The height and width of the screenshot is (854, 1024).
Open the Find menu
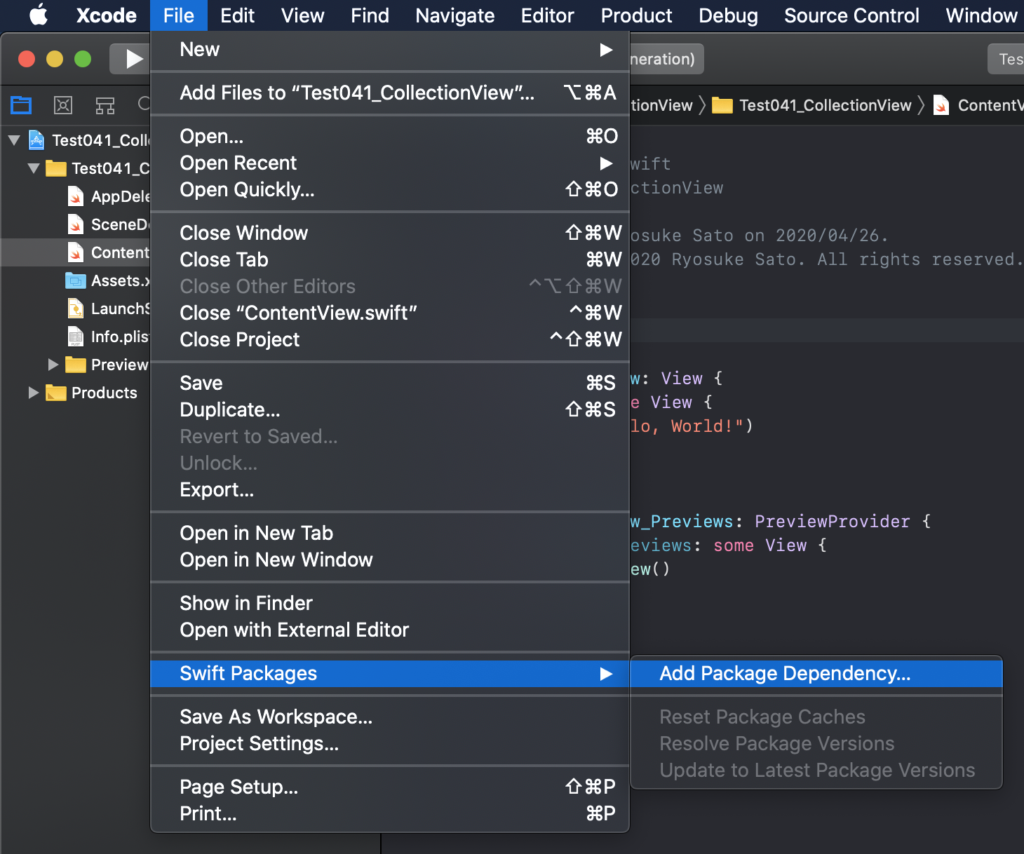point(370,15)
